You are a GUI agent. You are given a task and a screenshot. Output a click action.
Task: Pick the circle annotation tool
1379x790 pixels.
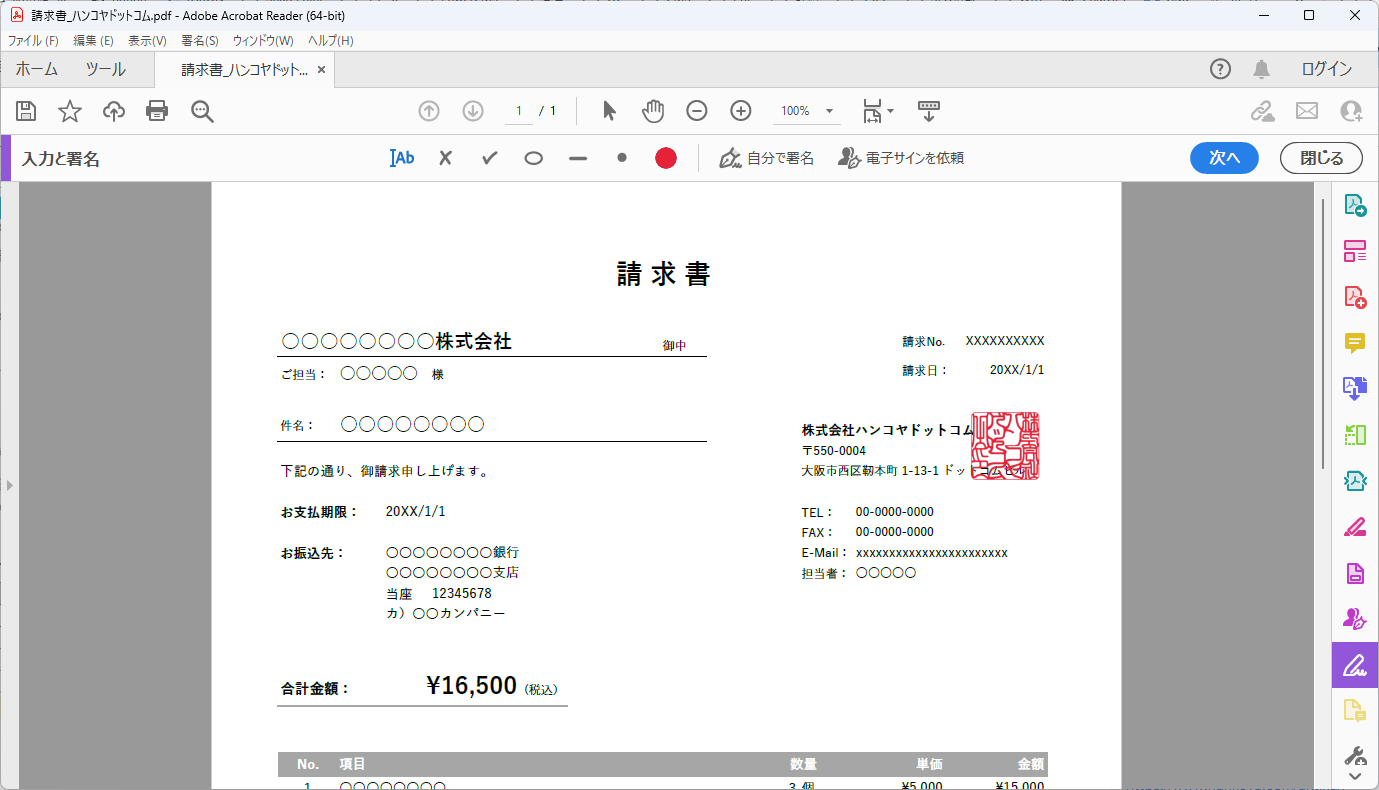tap(533, 157)
